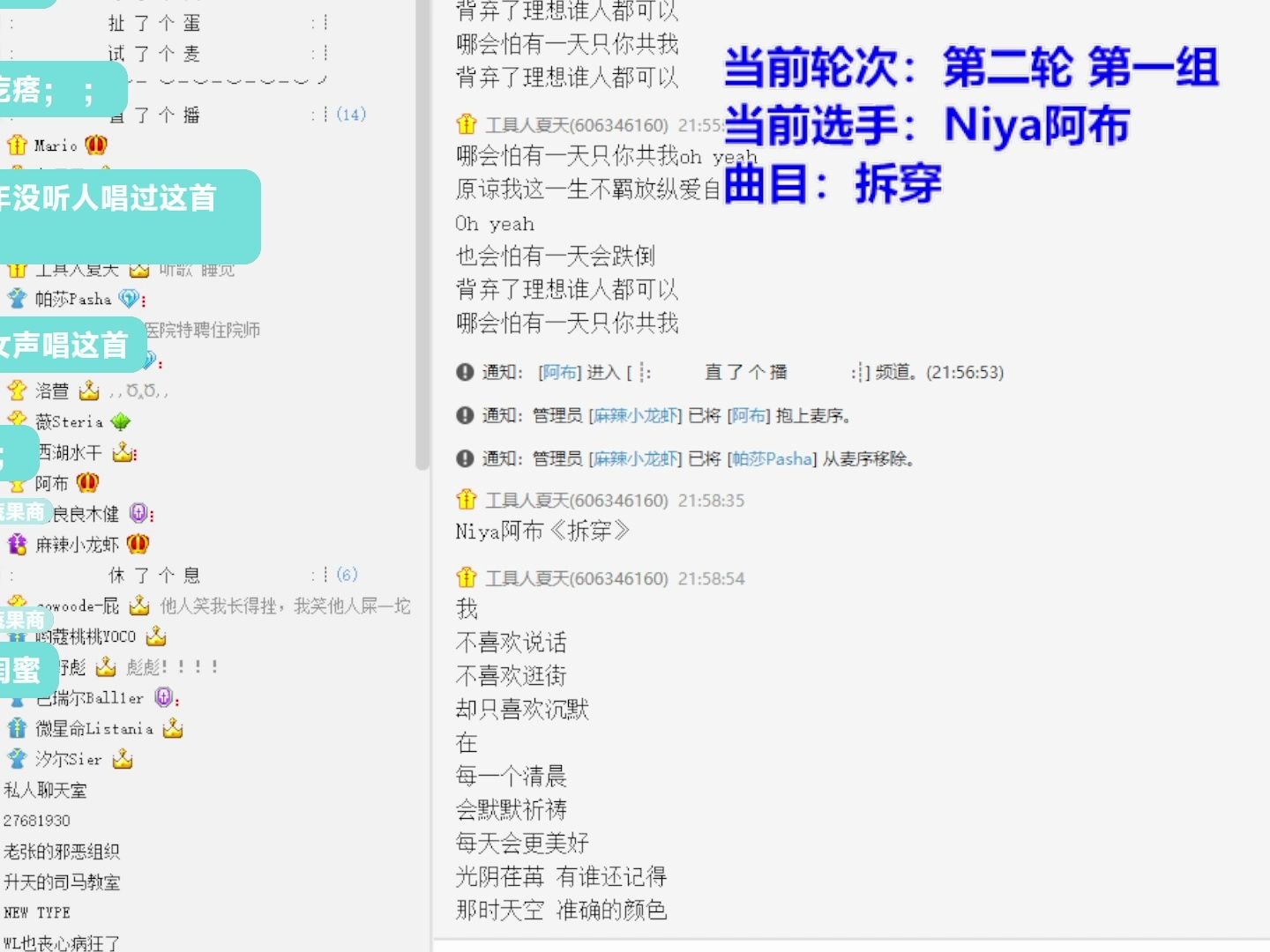
Task: Click the purple shield badge beside 巴瑞尔Baller
Action: pyautogui.click(x=163, y=697)
